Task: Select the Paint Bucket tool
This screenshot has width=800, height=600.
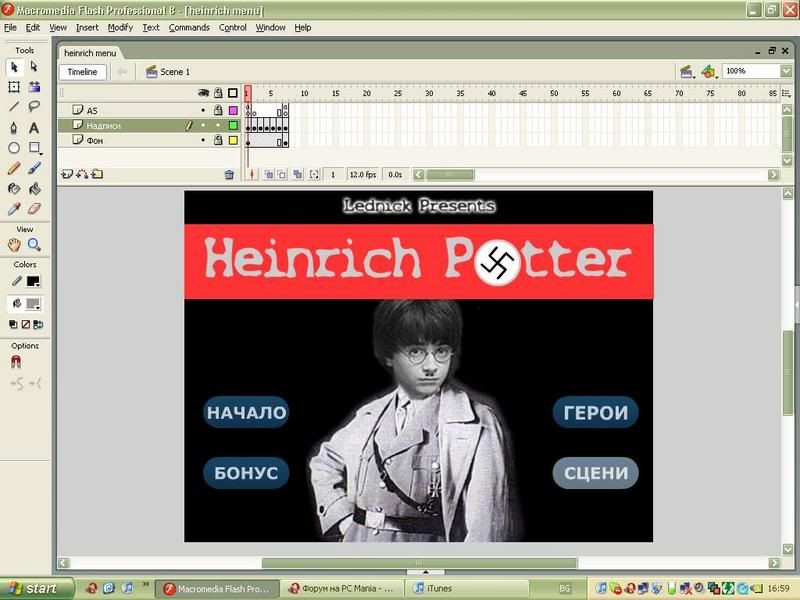Action: click(x=34, y=189)
